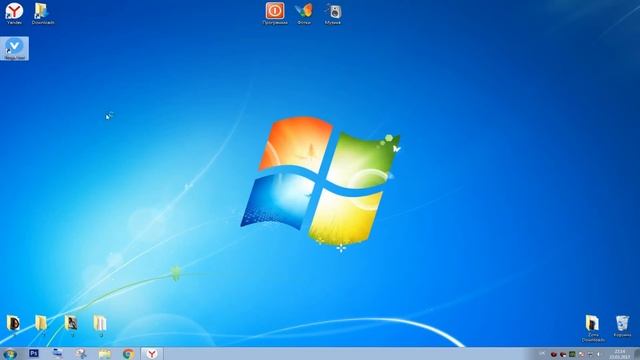This screenshot has width=640, height=360.
Task: Open the Recycle Bin (Корзина)
Action: [x=622, y=326]
